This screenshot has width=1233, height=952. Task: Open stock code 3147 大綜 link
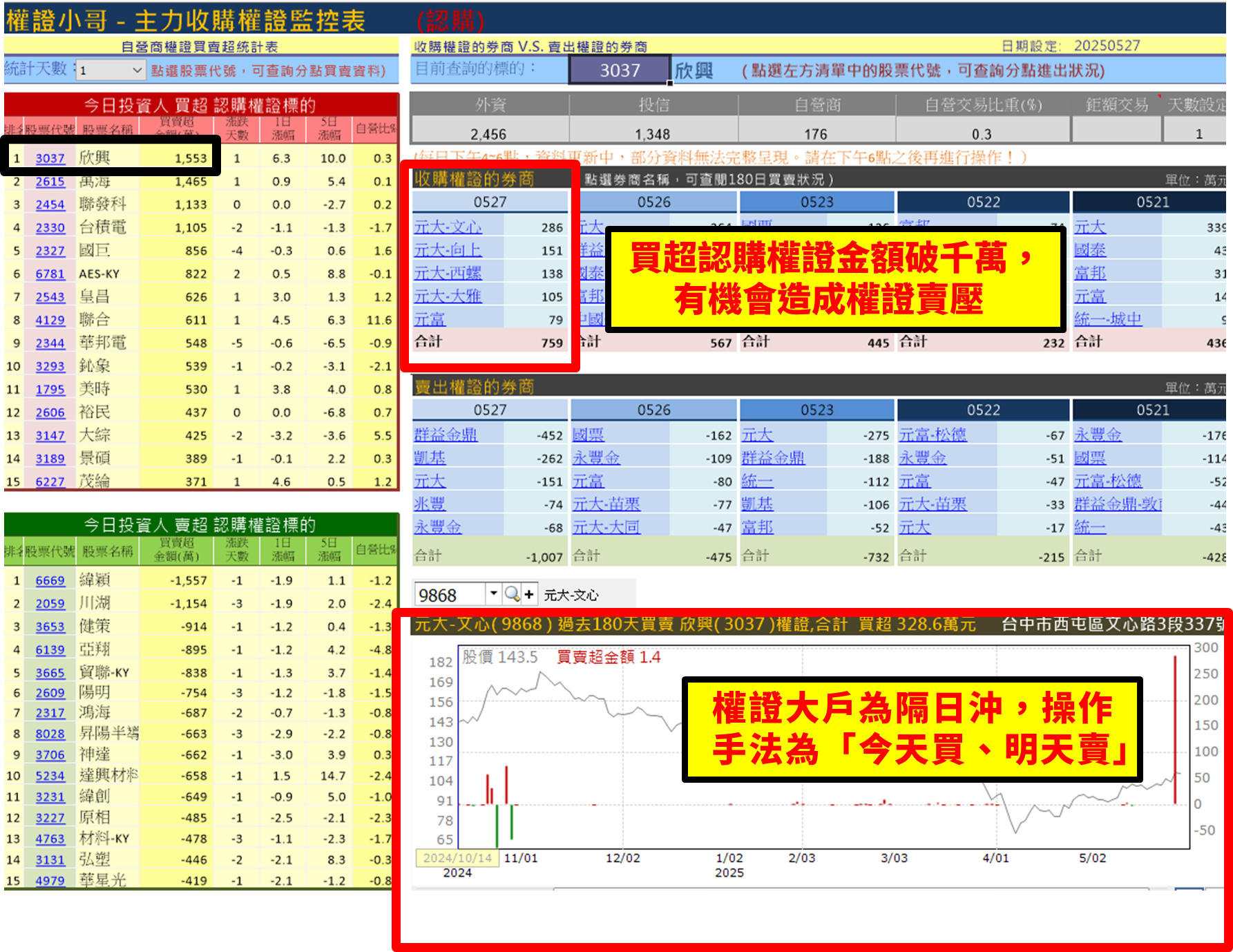(50, 435)
